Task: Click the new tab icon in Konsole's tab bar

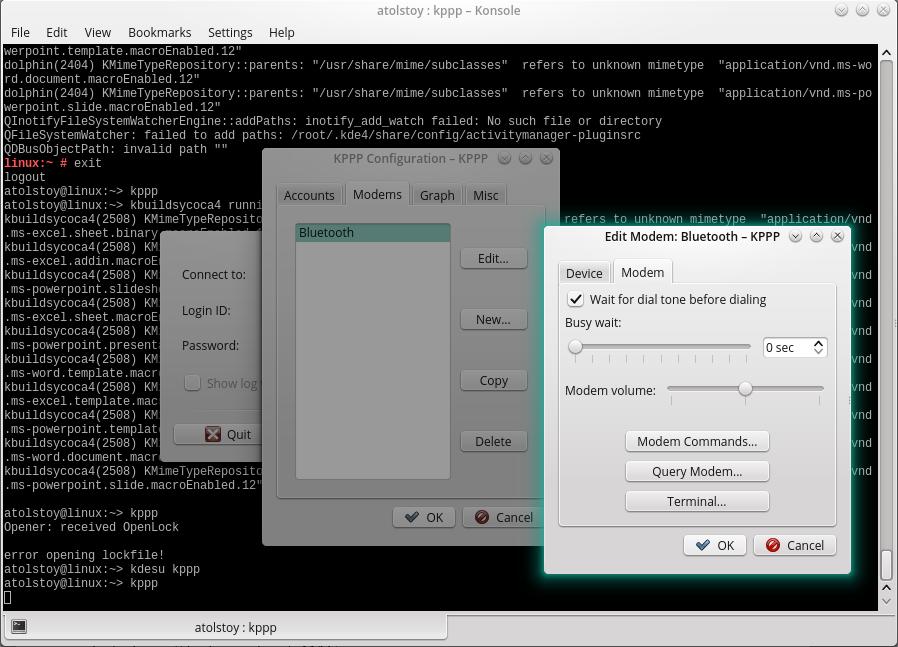Action: tap(19, 627)
